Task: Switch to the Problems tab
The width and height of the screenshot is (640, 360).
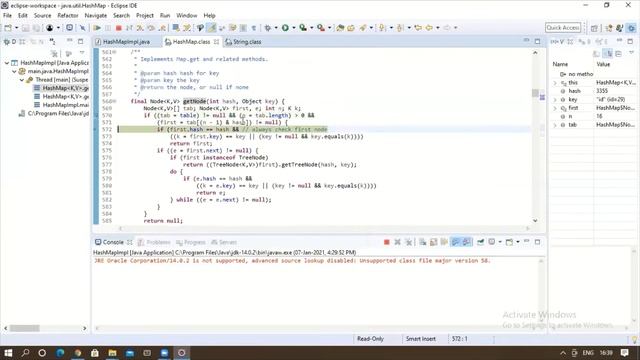Action: pos(154,242)
